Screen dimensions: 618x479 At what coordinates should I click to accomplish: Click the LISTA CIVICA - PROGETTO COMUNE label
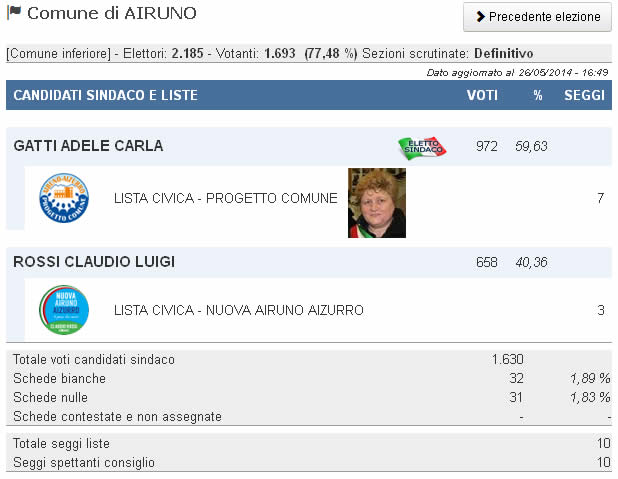(x=225, y=198)
